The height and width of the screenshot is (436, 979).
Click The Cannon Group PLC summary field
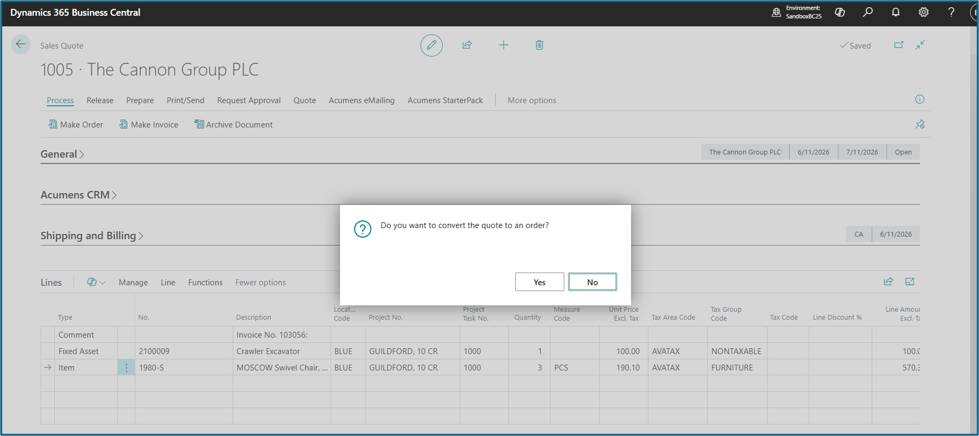point(745,152)
